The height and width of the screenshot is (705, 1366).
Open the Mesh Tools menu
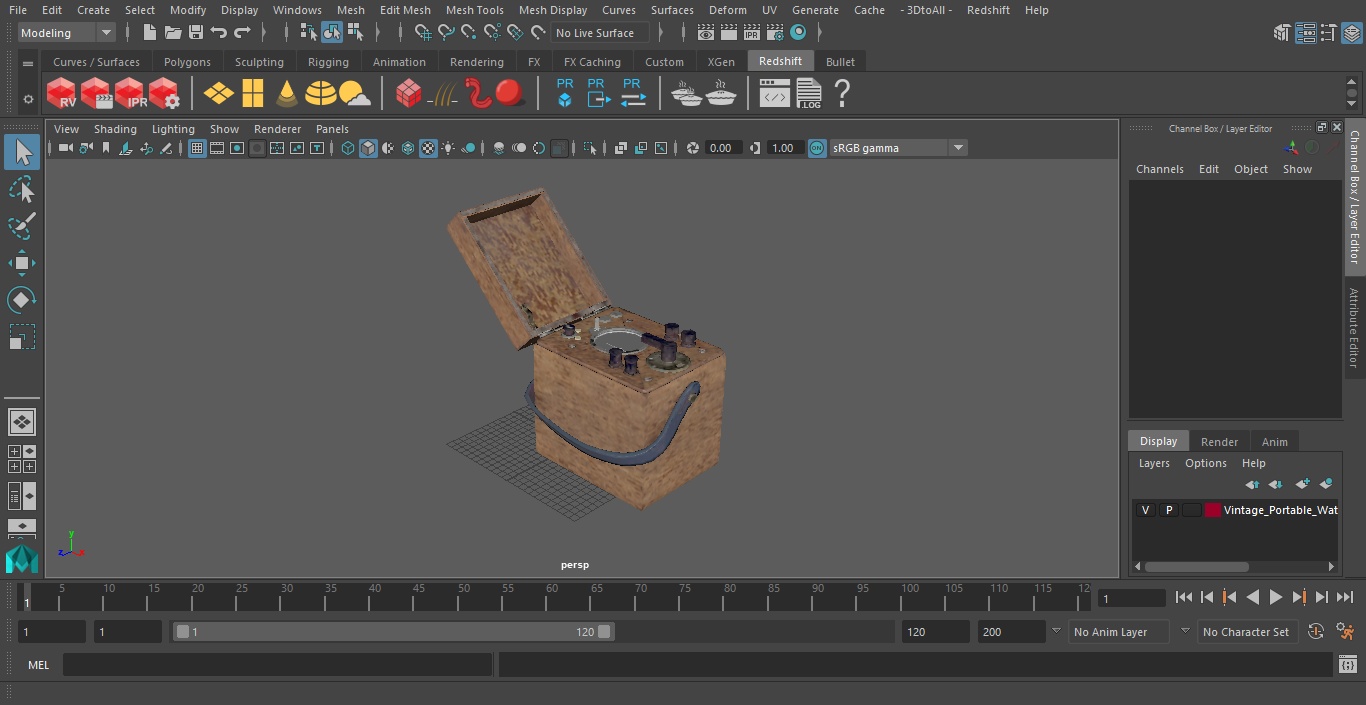(474, 10)
